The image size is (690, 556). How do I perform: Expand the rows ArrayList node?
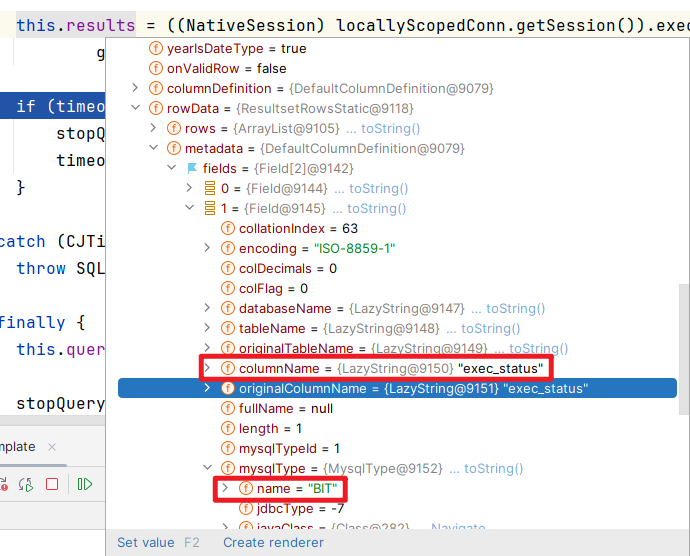(154, 129)
